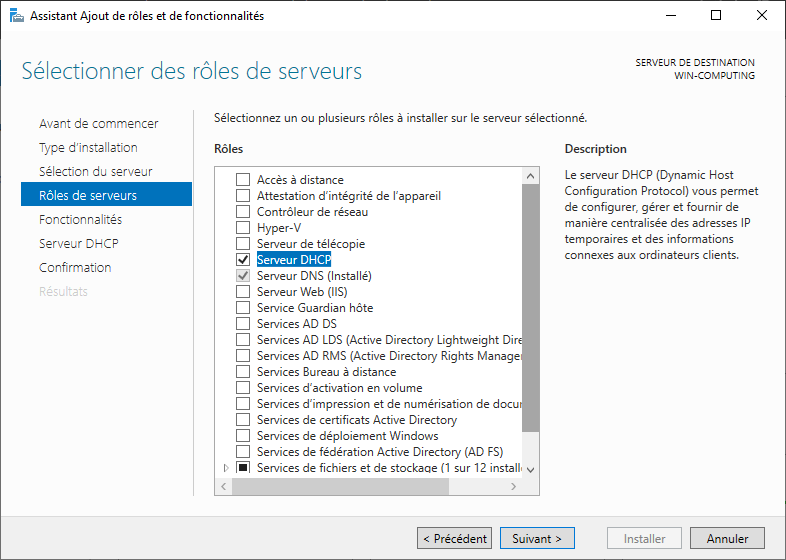Viewport: 786px width, 560px height.
Task: Click the horizontal scrollbar under the roles list
Action: (370, 486)
